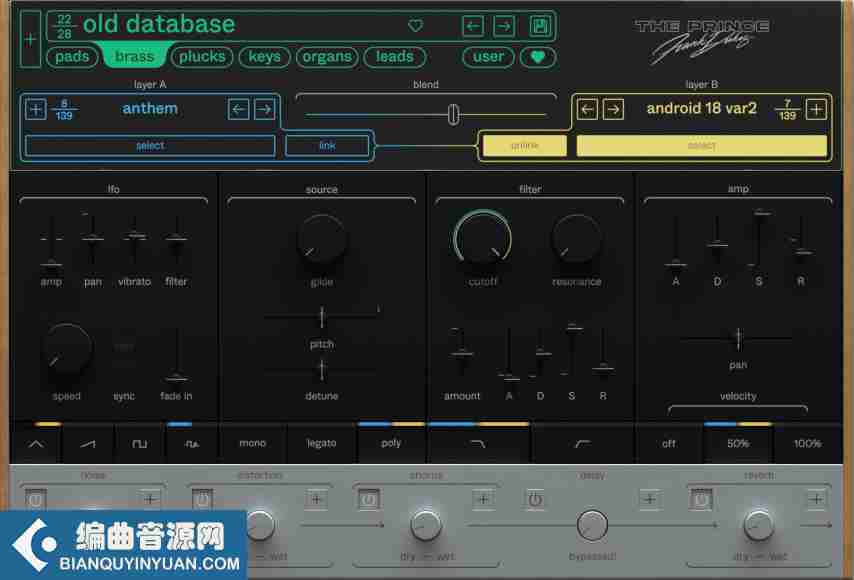
Task: Show user presets
Action: (x=488, y=57)
